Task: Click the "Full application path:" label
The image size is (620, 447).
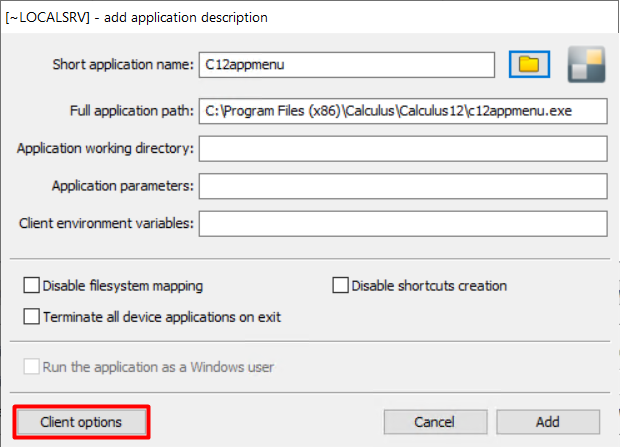Action: click(x=131, y=111)
